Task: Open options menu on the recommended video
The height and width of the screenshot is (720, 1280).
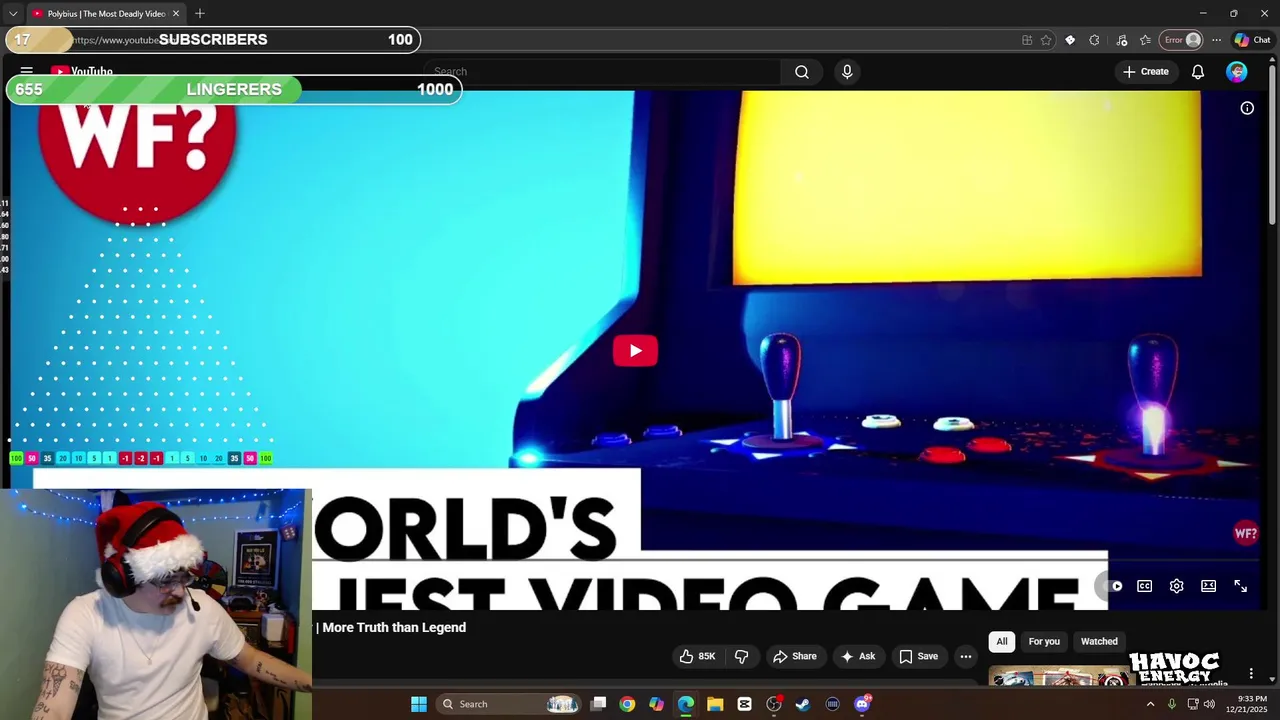Action: point(1251,674)
